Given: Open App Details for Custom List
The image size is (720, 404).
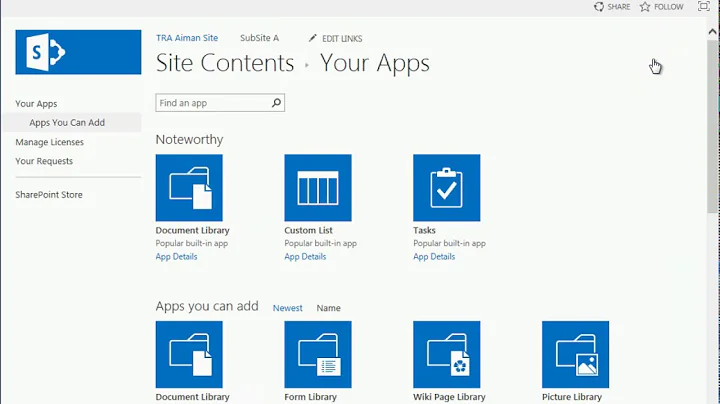Looking at the screenshot, I should [305, 257].
